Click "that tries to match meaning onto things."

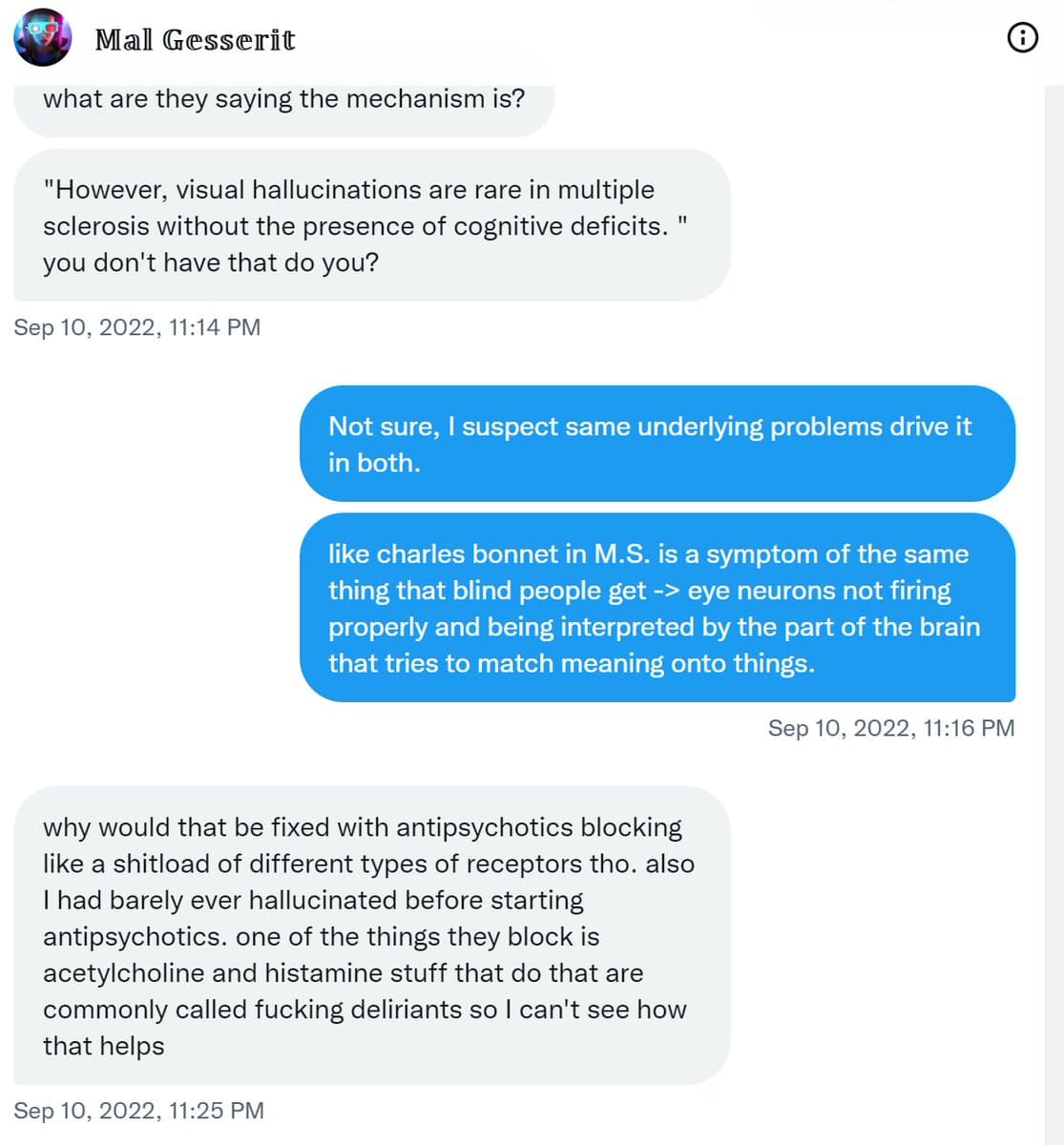(x=571, y=663)
